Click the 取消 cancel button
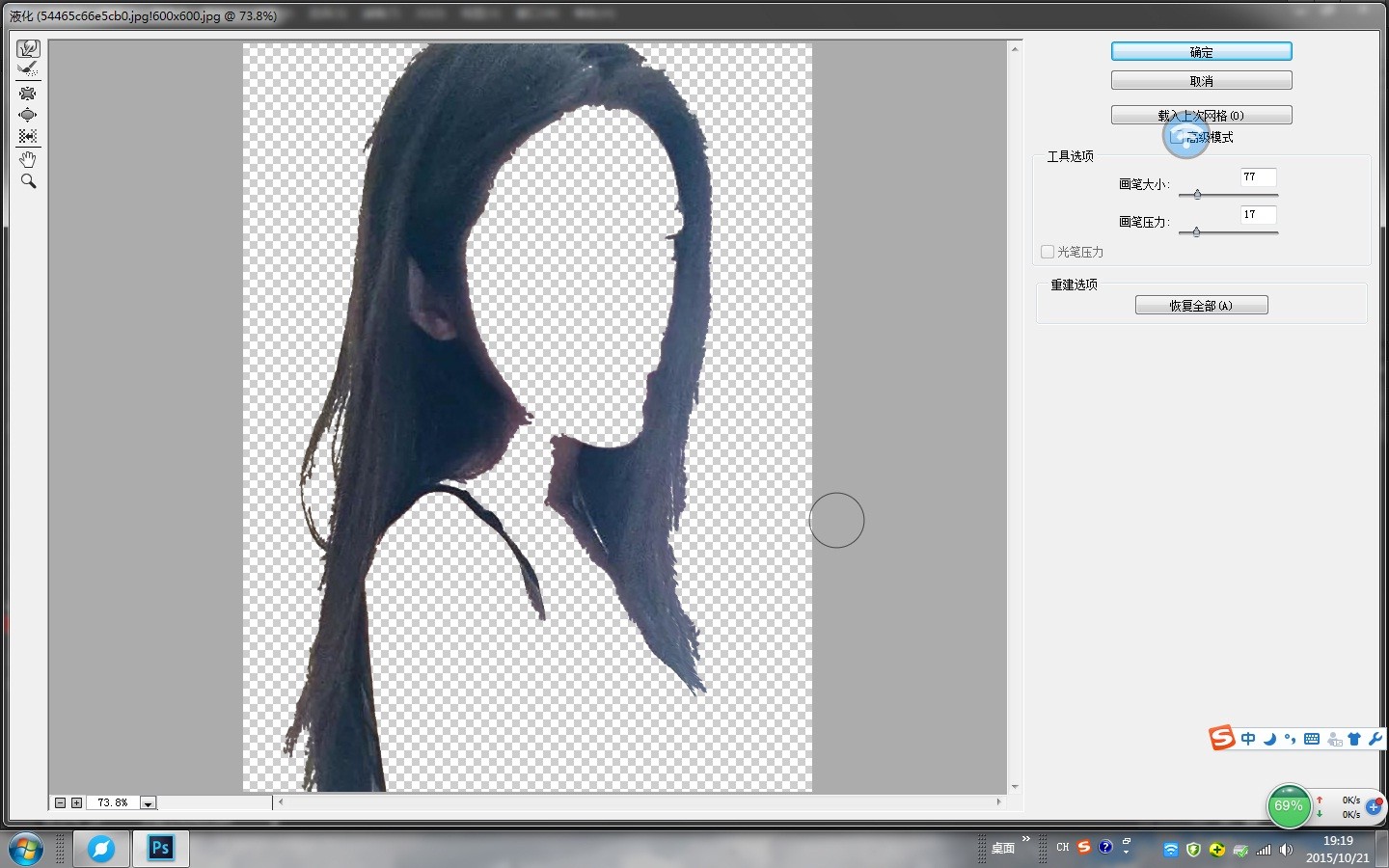 tap(1201, 80)
